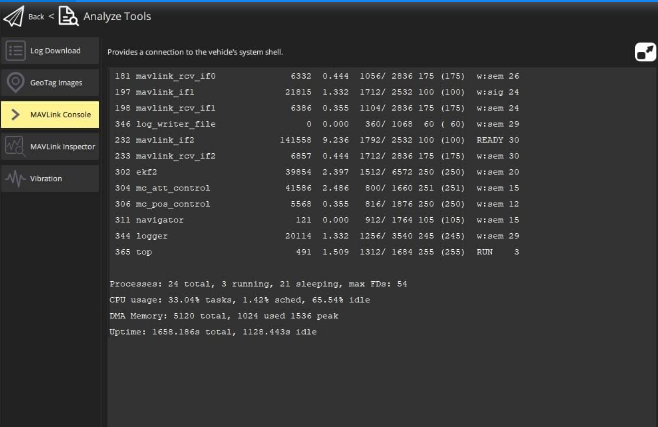Select the MAVLink Console label
658x427 pixels.
tap(62, 114)
